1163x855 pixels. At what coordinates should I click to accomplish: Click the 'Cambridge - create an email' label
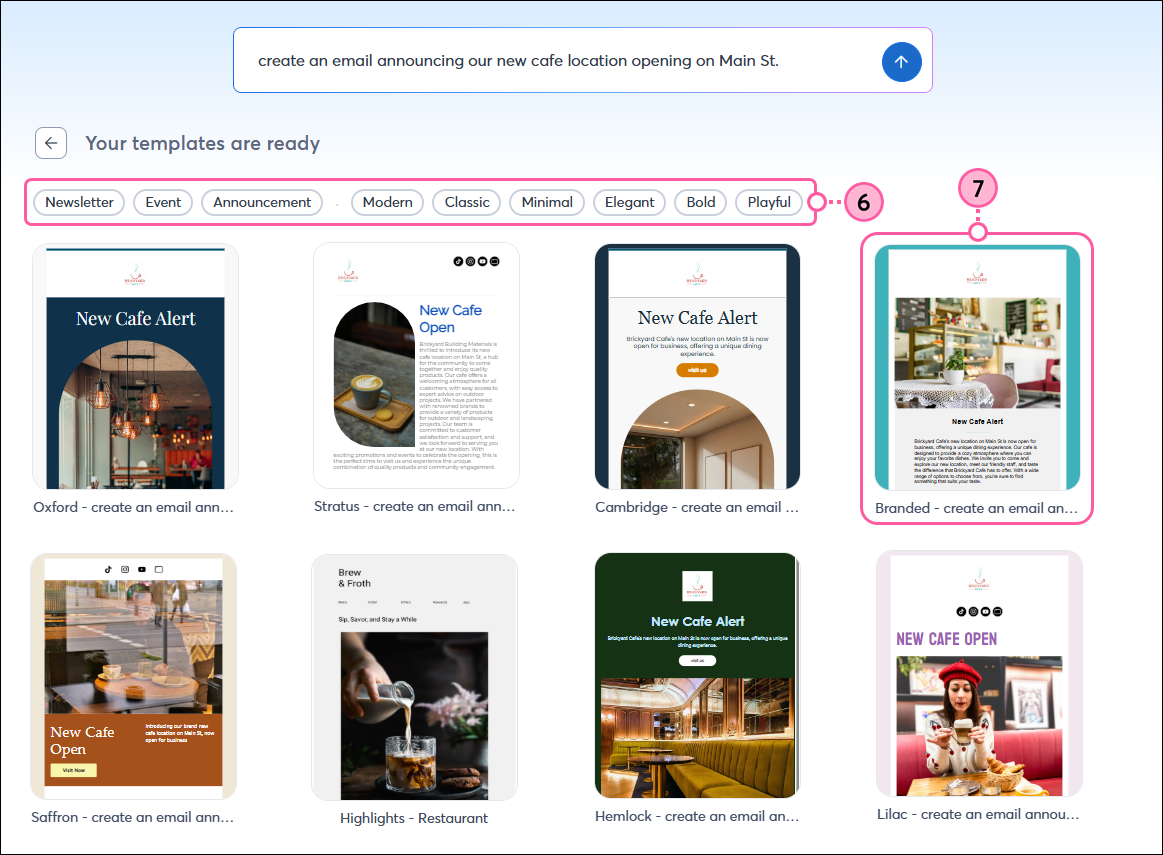tap(696, 507)
